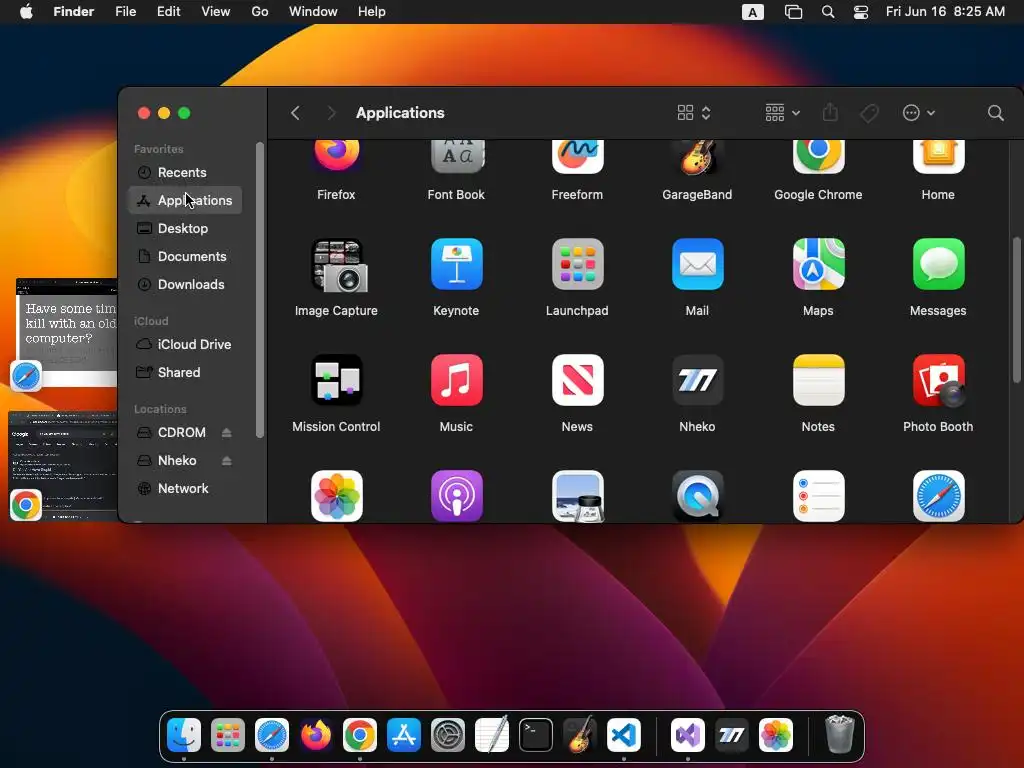
Task: Open the Music app icon
Action: click(456, 379)
